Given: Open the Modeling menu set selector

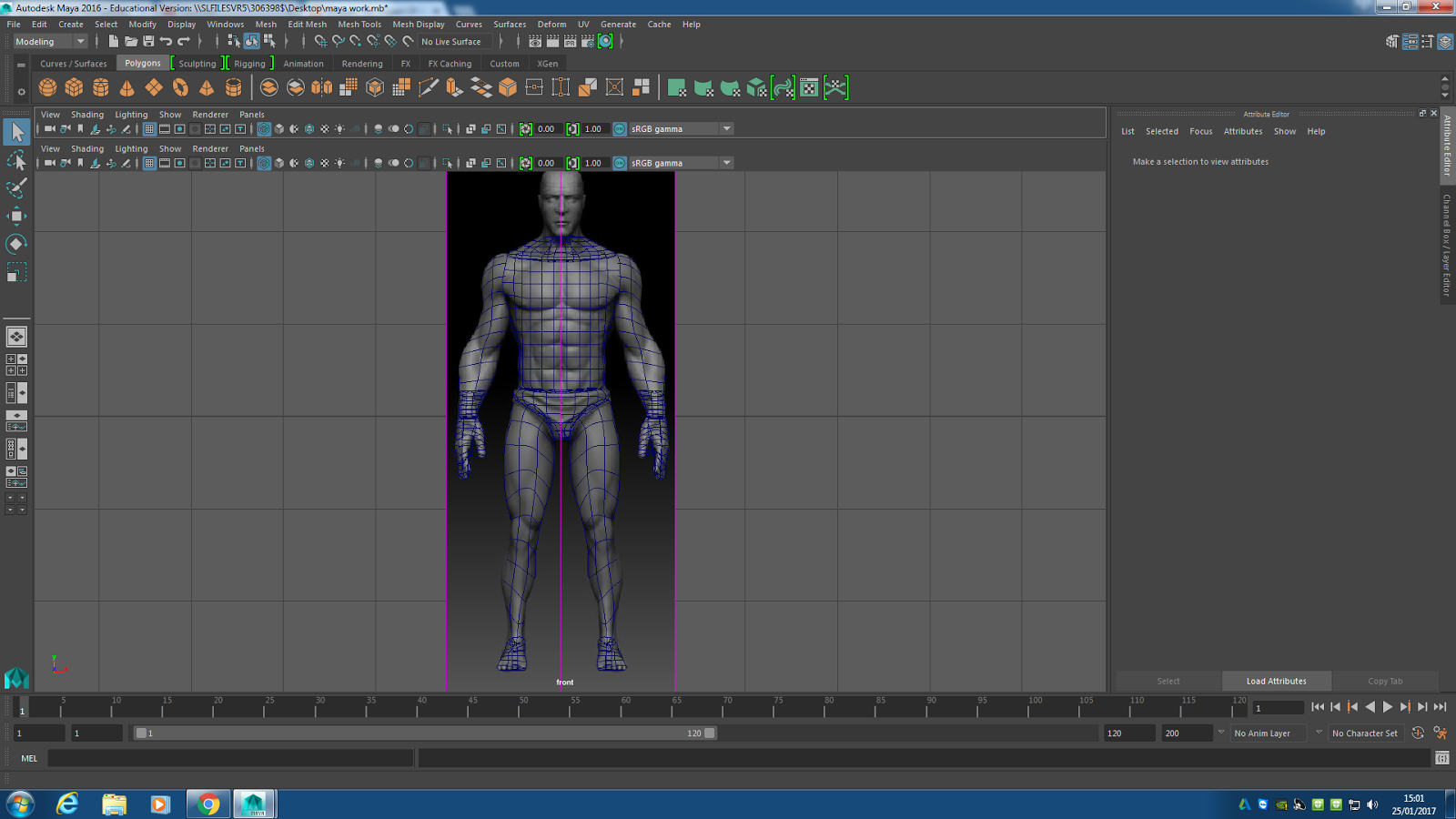Looking at the screenshot, I should [79, 41].
